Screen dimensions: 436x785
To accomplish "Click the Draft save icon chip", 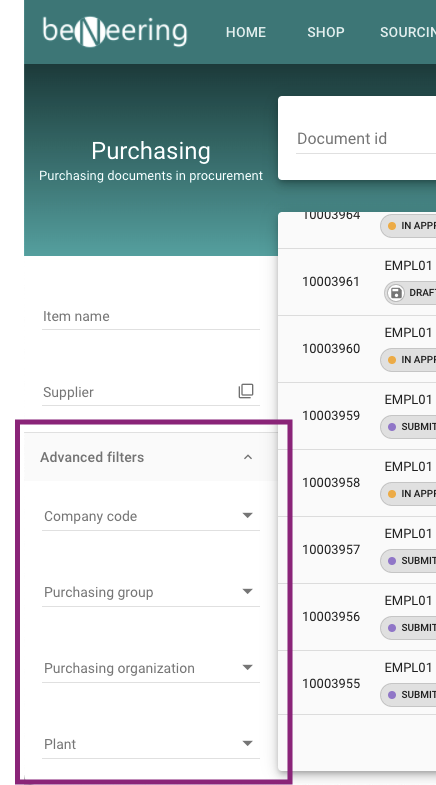I will pyautogui.click(x=410, y=293).
